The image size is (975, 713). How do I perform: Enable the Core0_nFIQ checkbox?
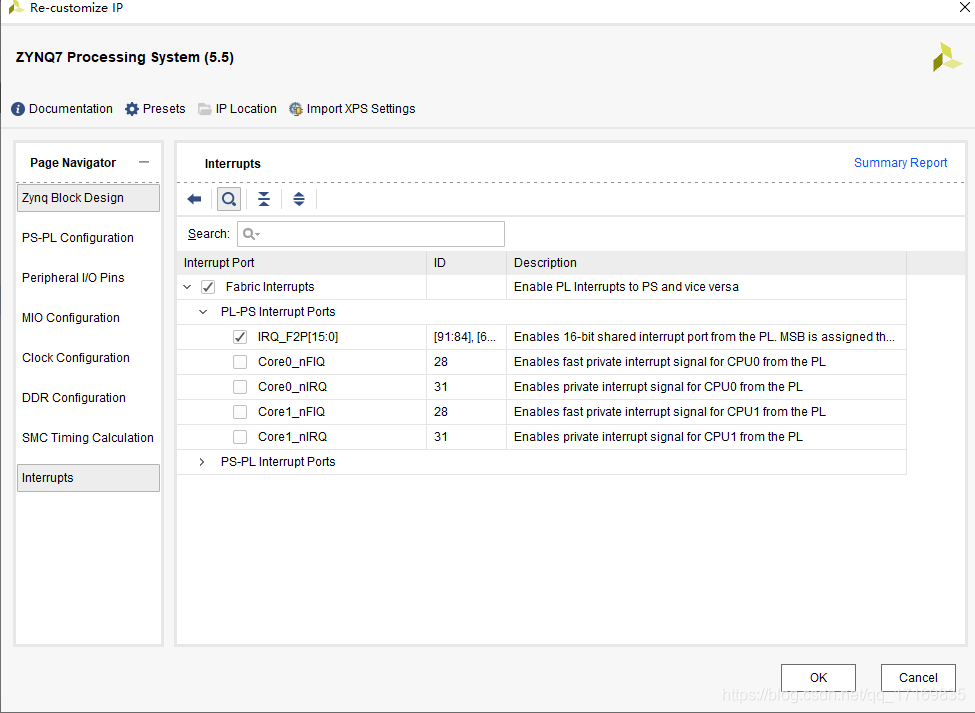[x=240, y=362]
